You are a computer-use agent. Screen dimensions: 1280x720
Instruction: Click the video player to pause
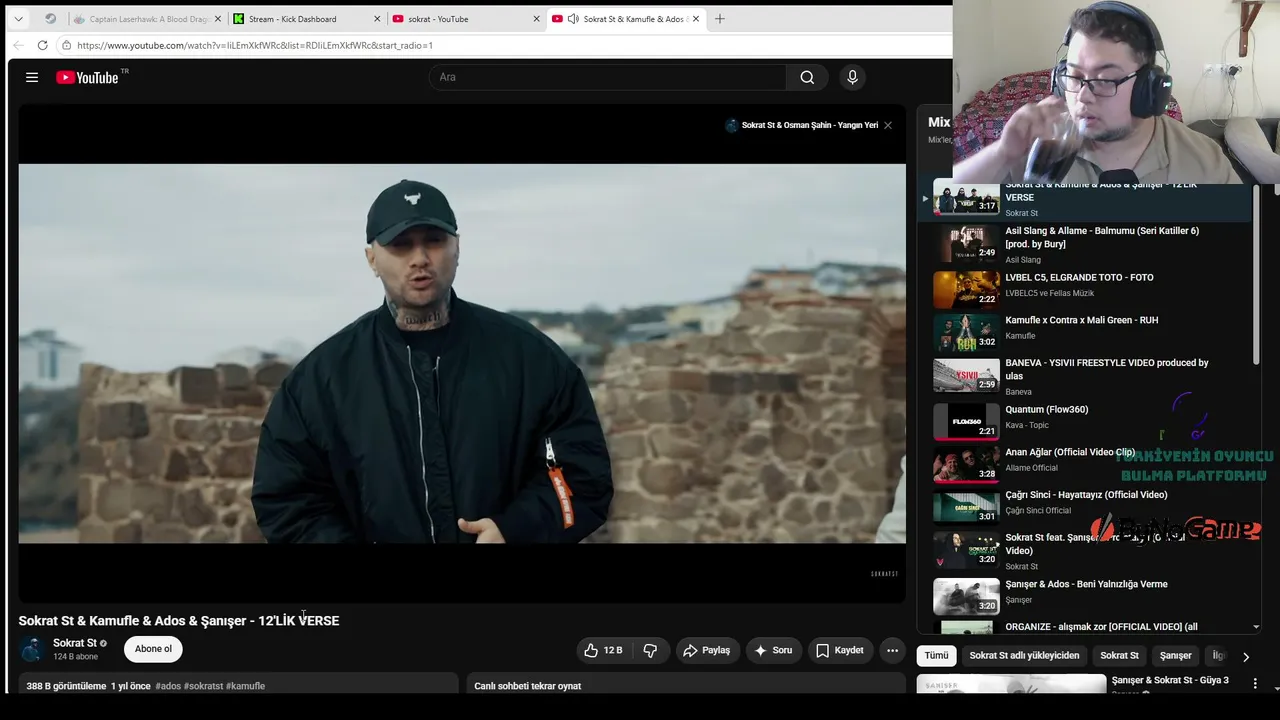462,353
